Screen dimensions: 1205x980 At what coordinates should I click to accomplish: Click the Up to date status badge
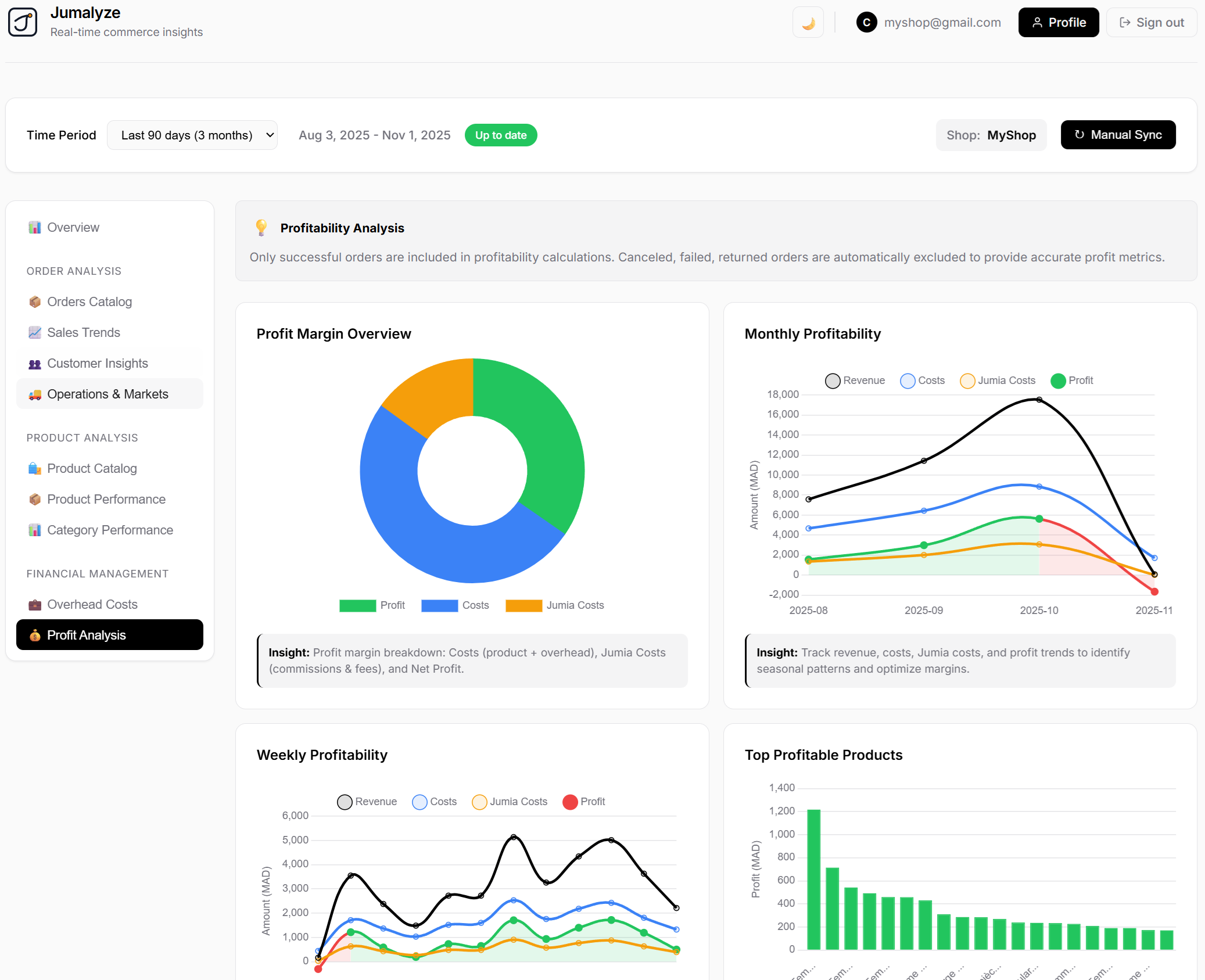pyautogui.click(x=500, y=135)
